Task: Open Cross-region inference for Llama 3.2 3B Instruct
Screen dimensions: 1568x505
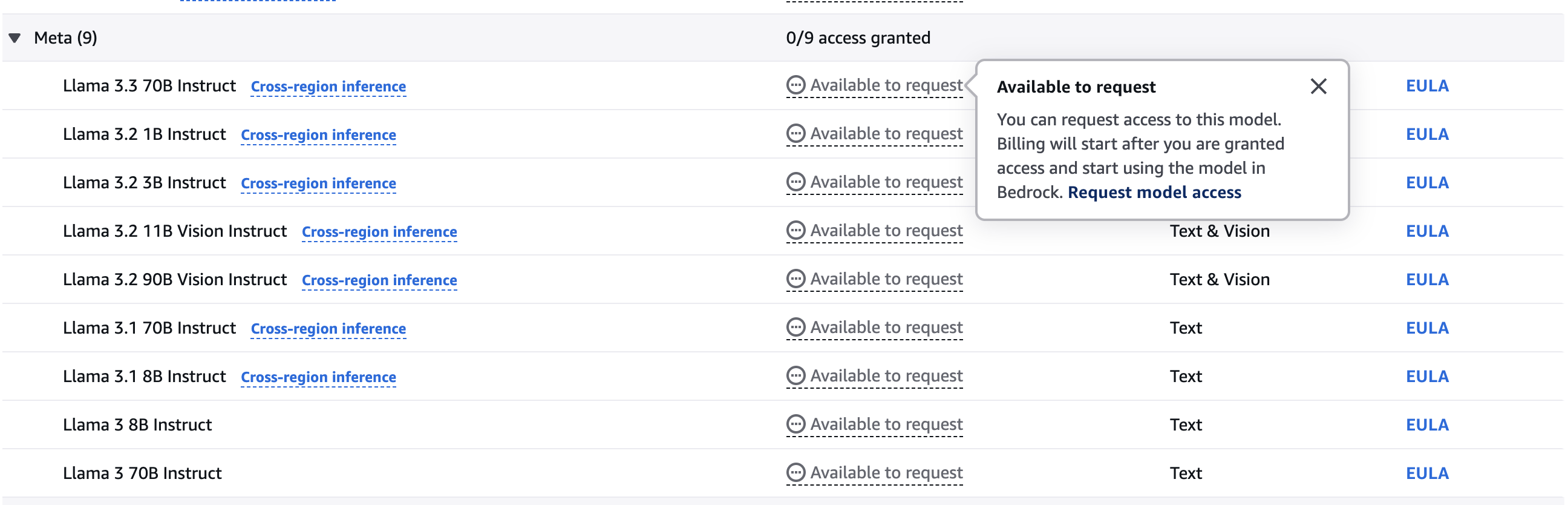Action: click(318, 183)
